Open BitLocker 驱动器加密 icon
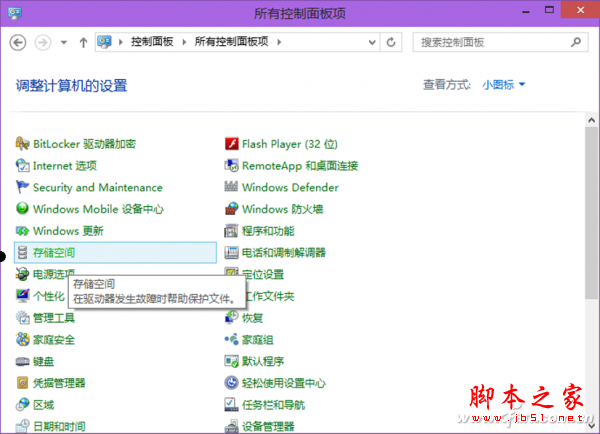The image size is (600, 434). (x=23, y=144)
